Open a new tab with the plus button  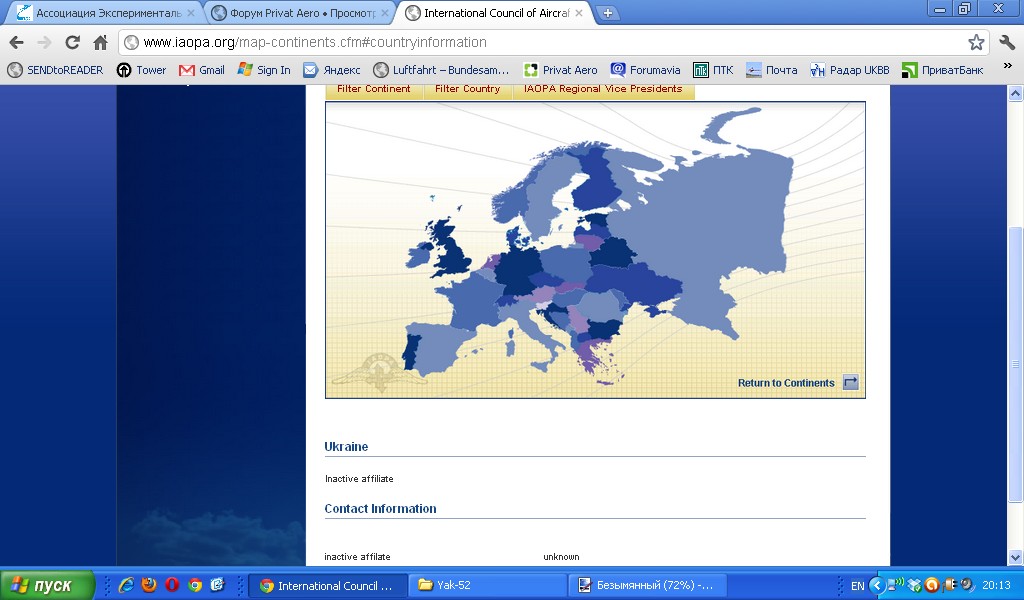(x=608, y=13)
